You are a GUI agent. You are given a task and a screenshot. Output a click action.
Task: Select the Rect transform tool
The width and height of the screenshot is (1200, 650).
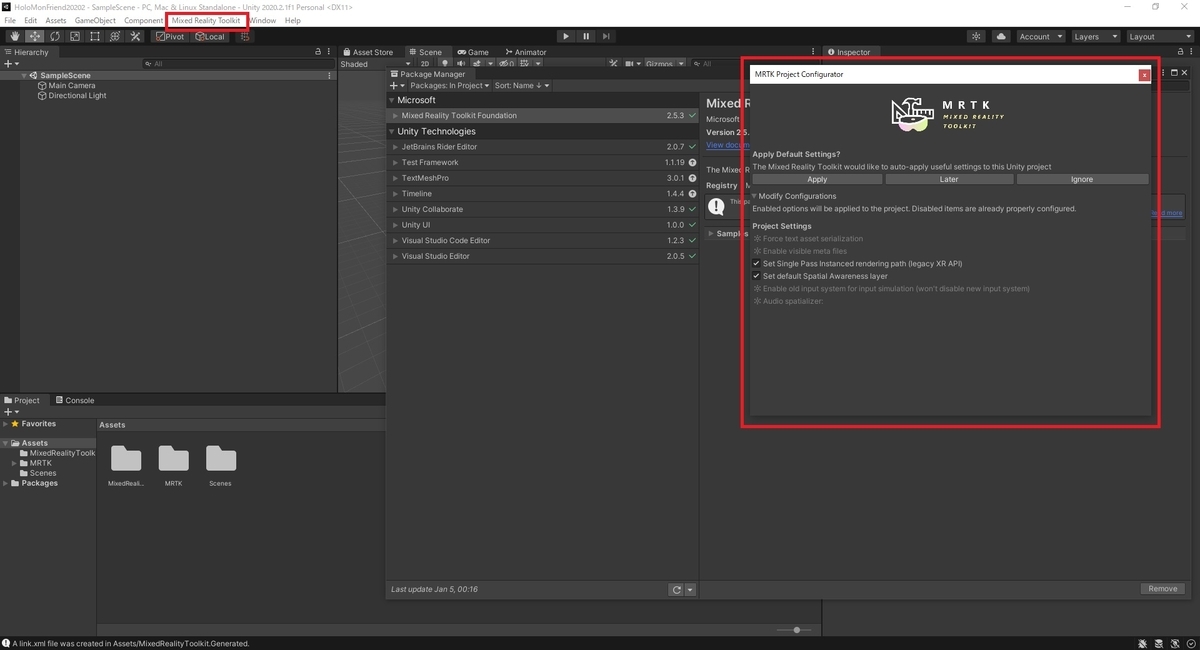click(x=94, y=36)
